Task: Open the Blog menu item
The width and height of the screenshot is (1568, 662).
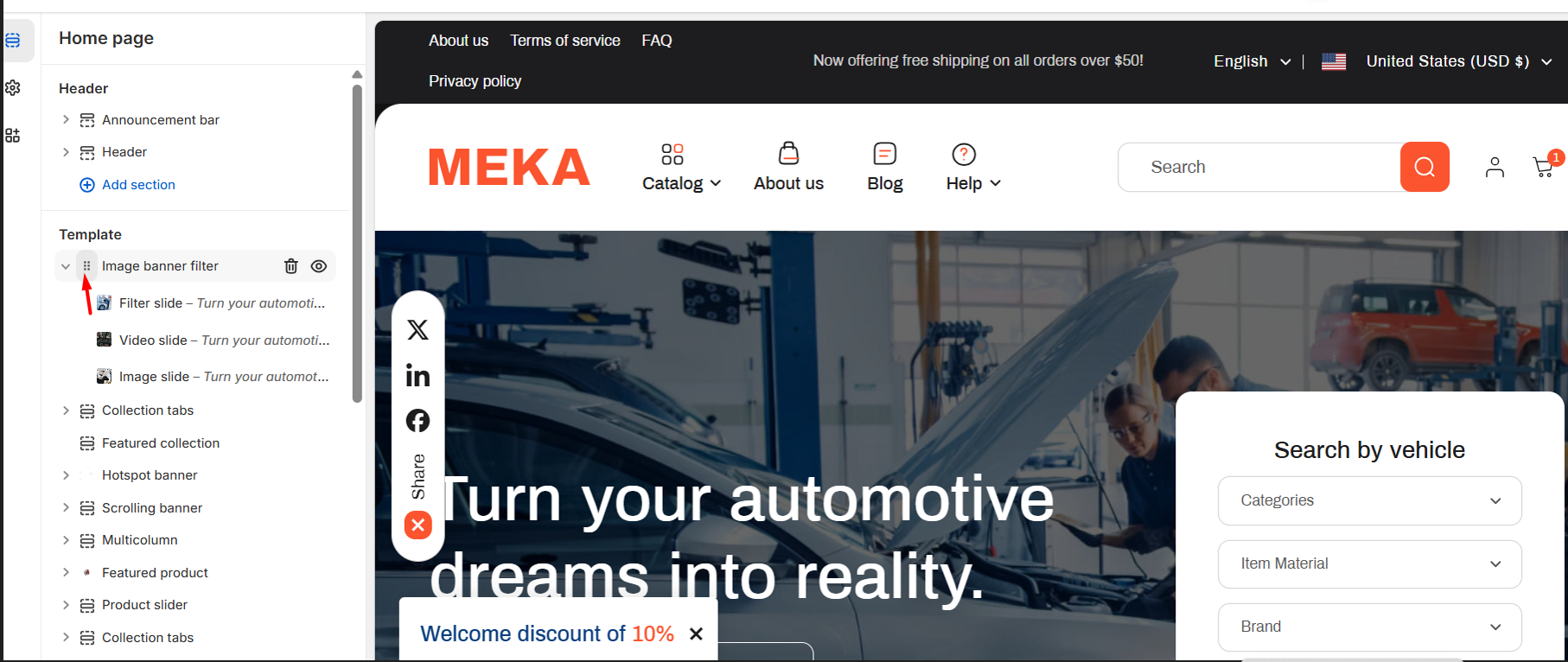Action: tap(885, 167)
